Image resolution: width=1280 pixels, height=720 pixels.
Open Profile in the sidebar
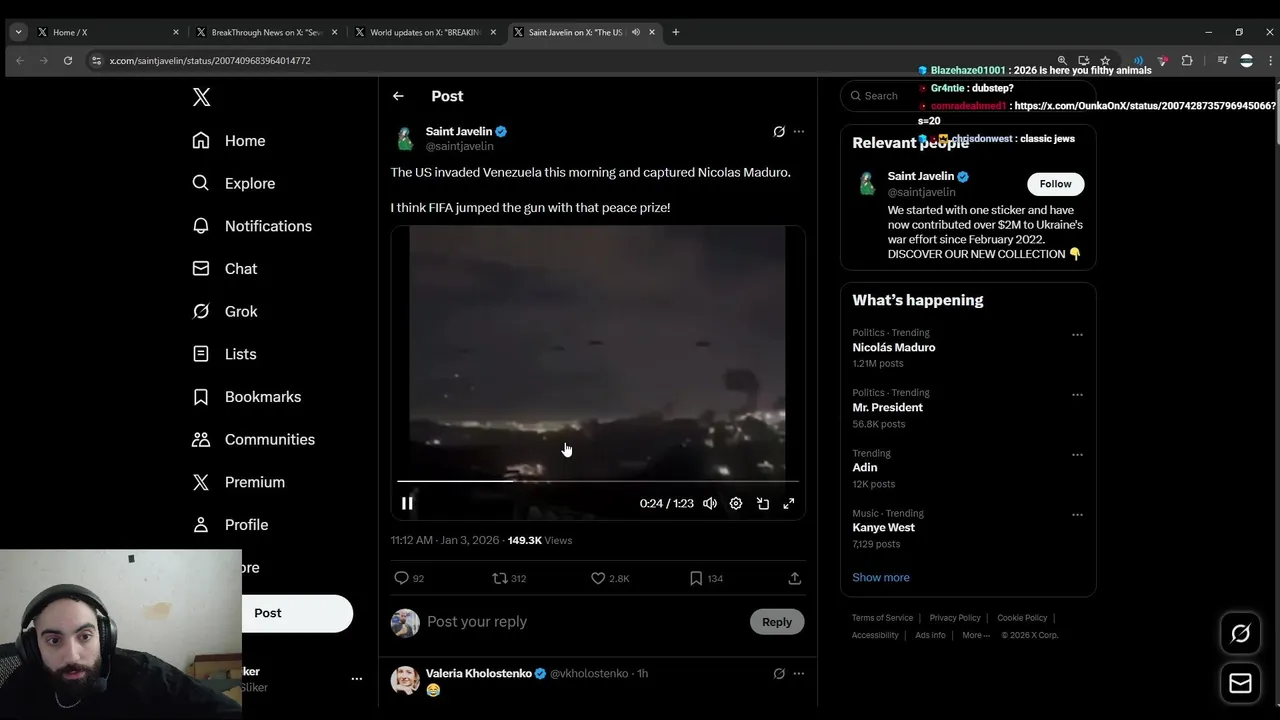point(230,525)
